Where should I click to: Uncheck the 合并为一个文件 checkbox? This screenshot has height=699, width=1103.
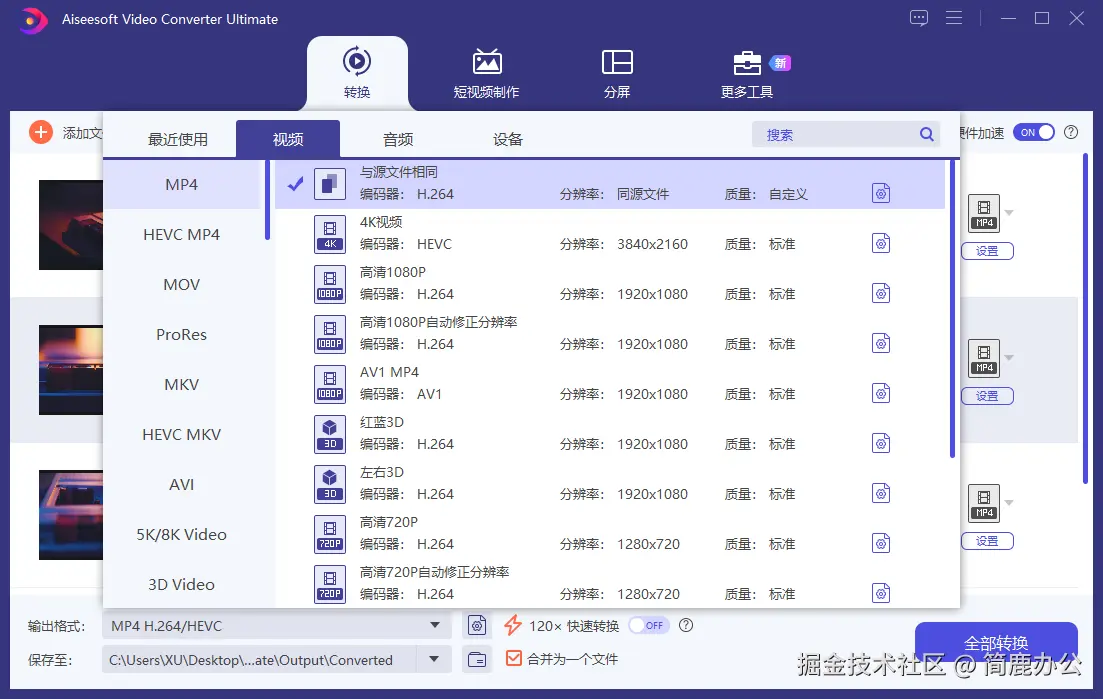pyautogui.click(x=514, y=659)
